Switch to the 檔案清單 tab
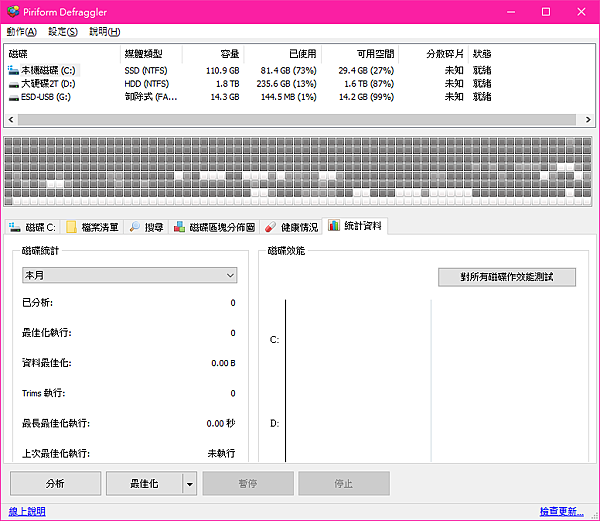 tap(92, 227)
